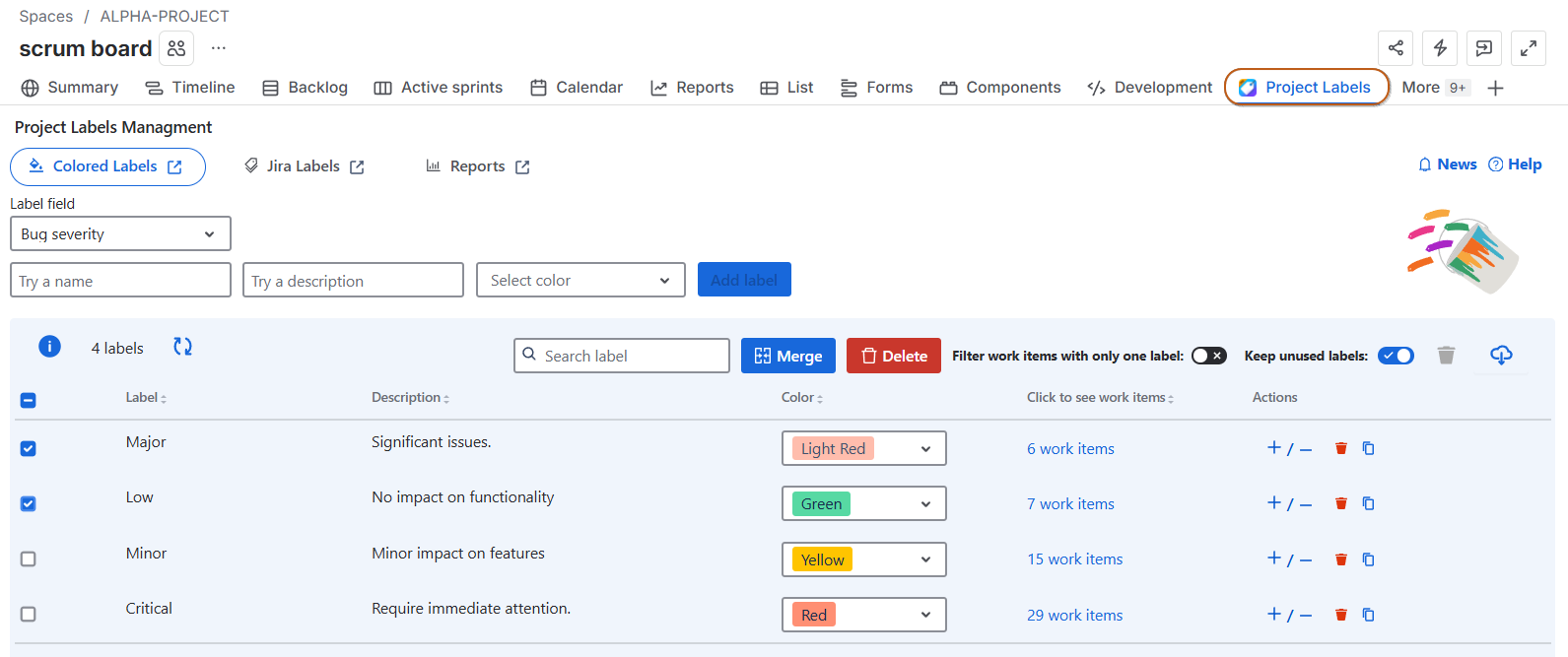Click the blue info circle icon

tap(49, 347)
